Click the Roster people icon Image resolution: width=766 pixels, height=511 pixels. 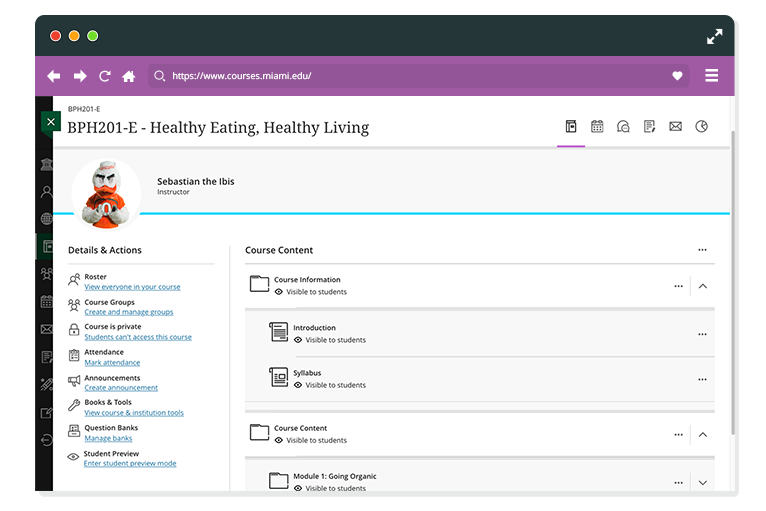click(x=74, y=279)
